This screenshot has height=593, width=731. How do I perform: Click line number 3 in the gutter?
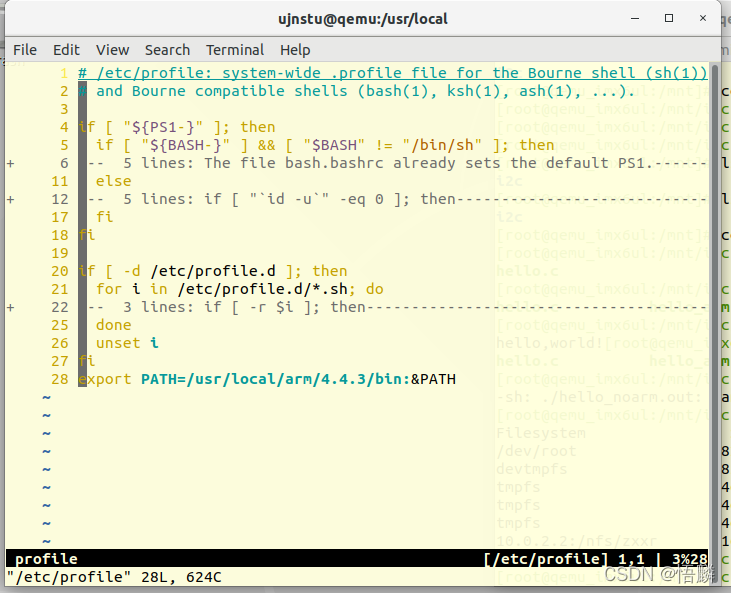tap(64, 109)
